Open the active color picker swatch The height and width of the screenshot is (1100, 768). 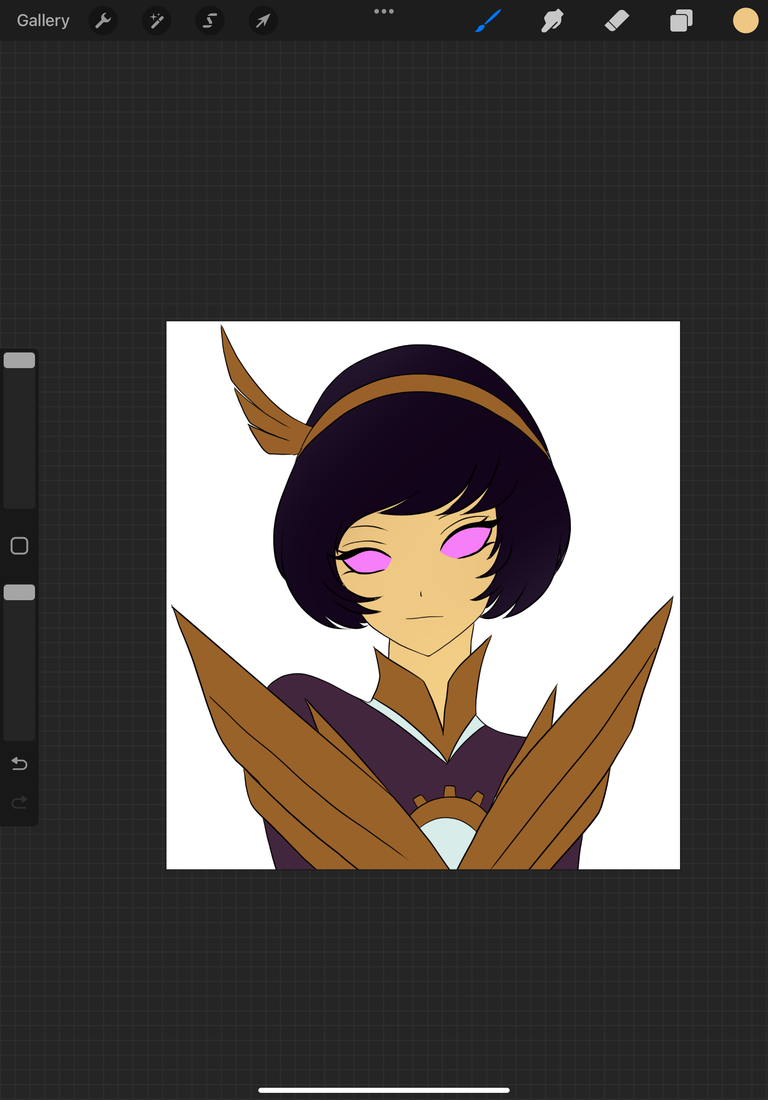click(746, 20)
